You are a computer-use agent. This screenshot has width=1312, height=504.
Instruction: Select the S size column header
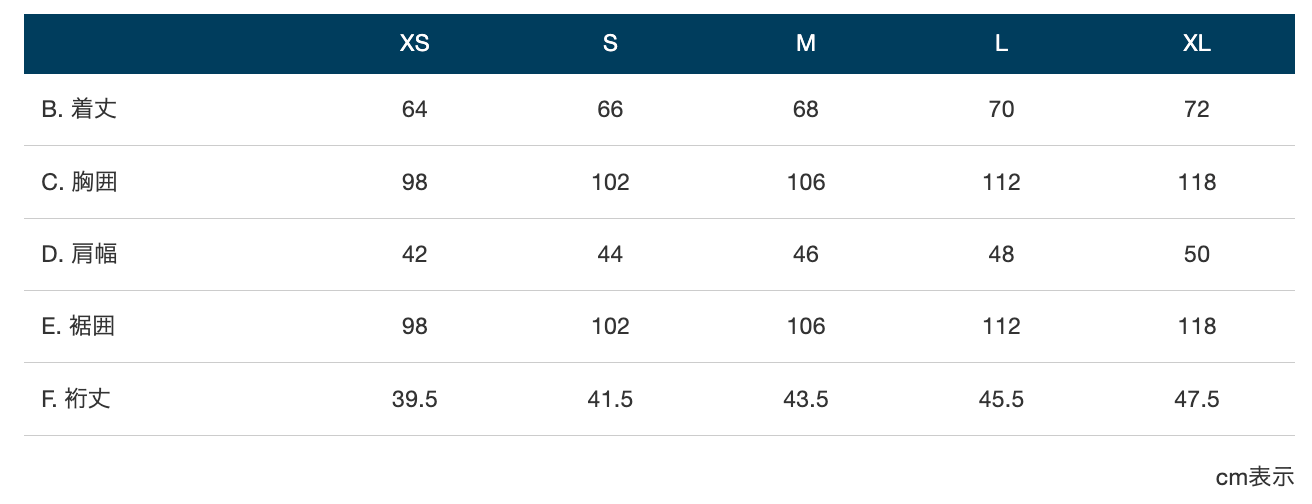[610, 44]
